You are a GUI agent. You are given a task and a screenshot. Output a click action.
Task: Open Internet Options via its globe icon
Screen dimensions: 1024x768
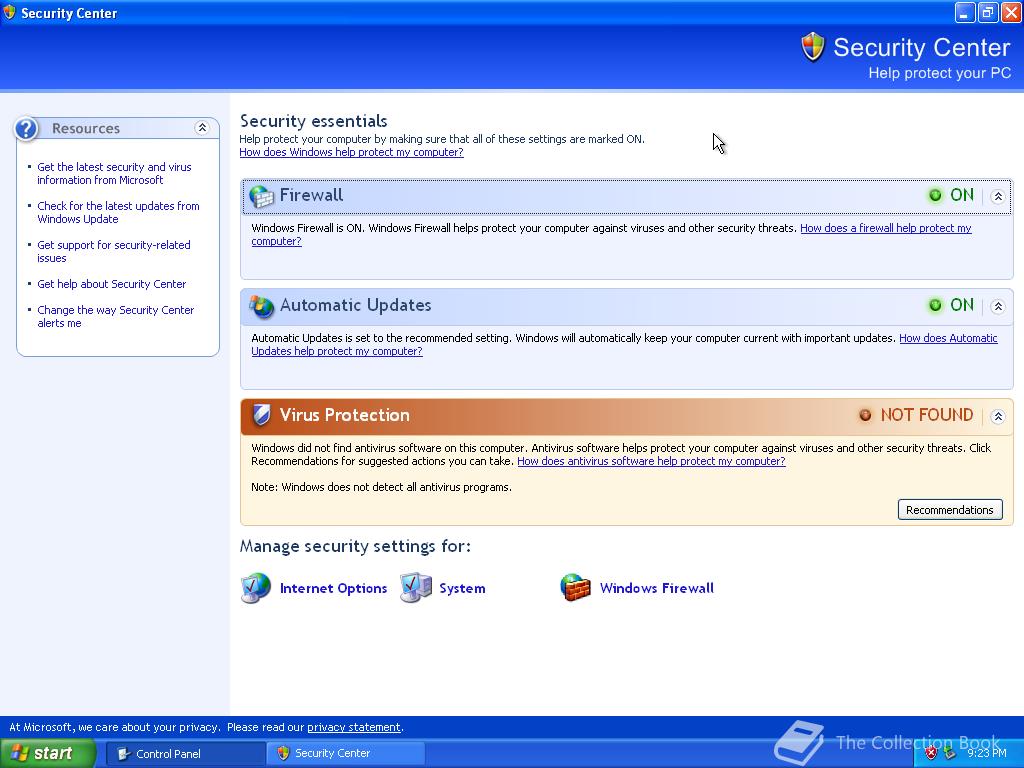pos(255,588)
